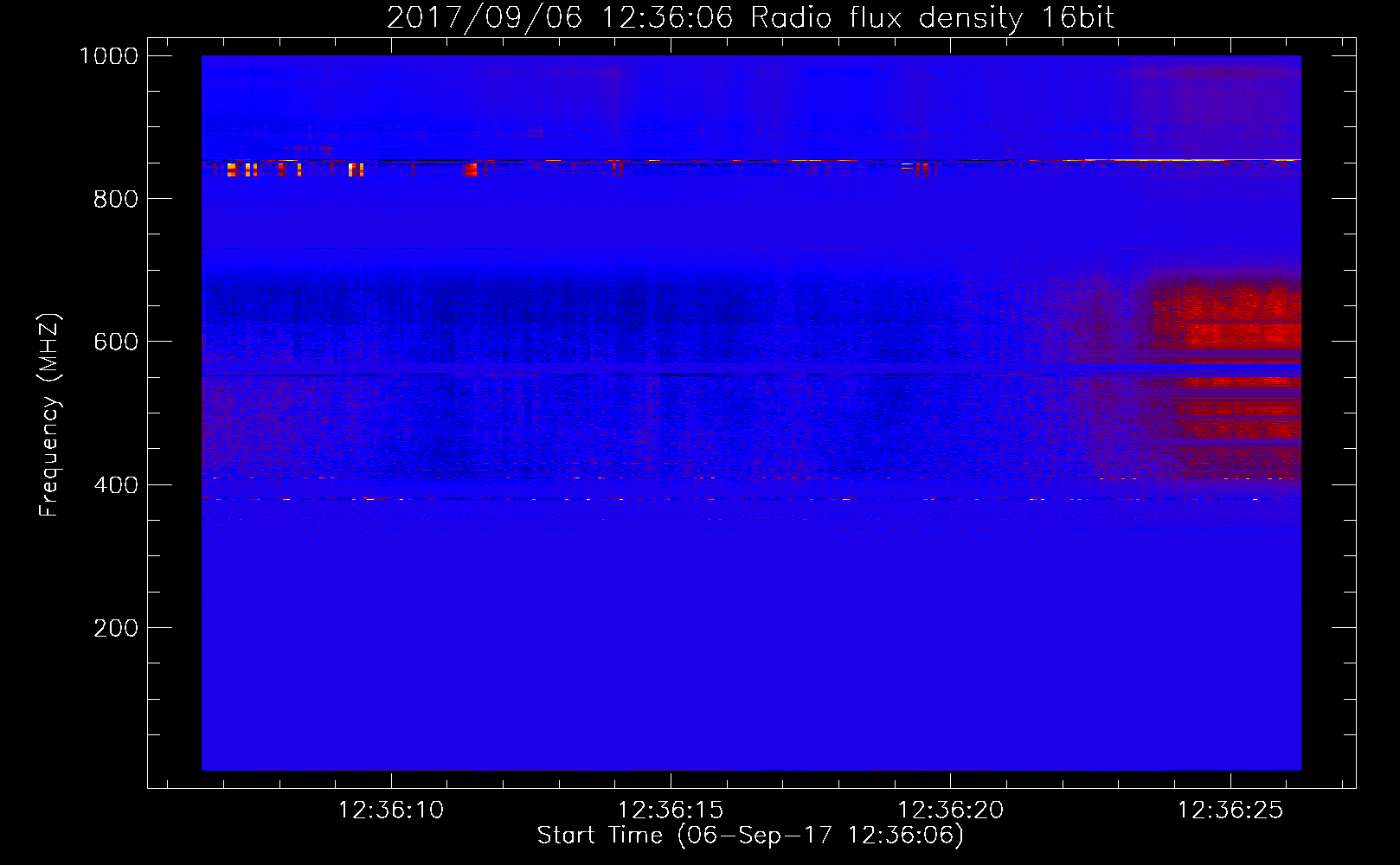Click the 12:36:10 time tick label

coord(390,811)
